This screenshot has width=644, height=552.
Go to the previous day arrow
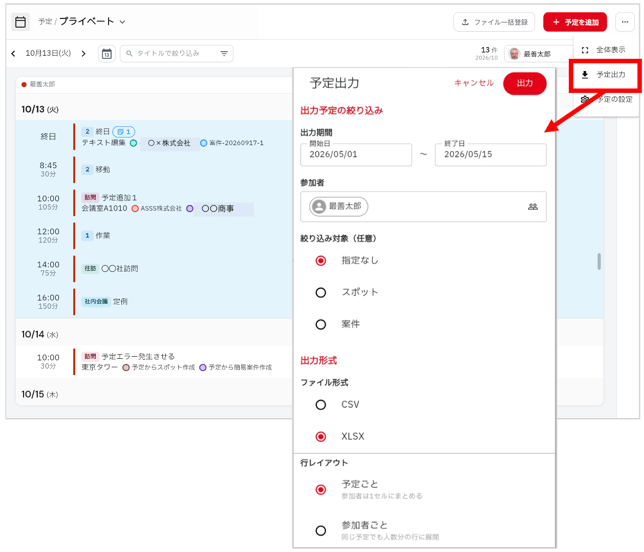pyautogui.click(x=14, y=53)
